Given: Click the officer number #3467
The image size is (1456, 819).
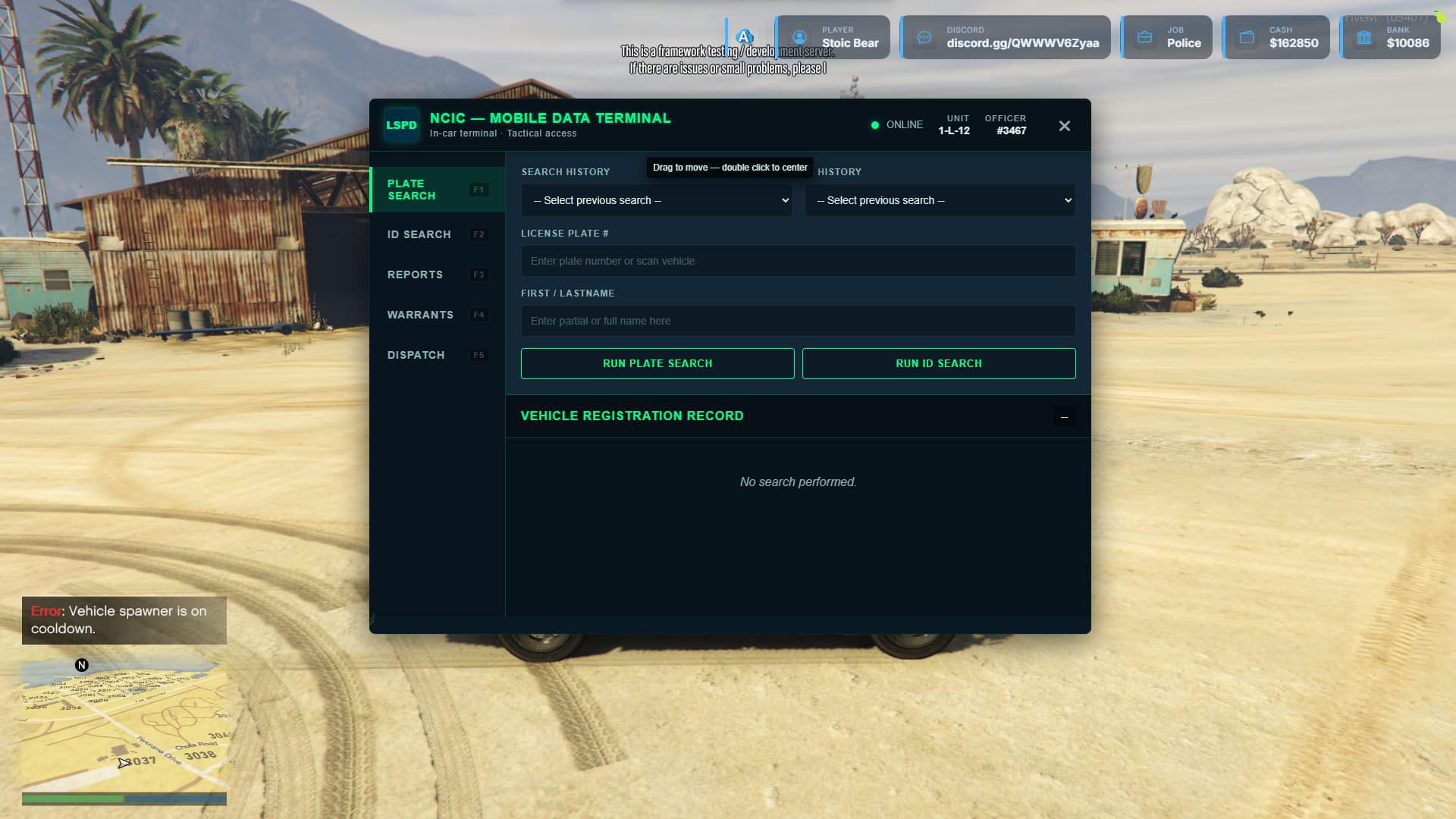Looking at the screenshot, I should tap(1012, 130).
